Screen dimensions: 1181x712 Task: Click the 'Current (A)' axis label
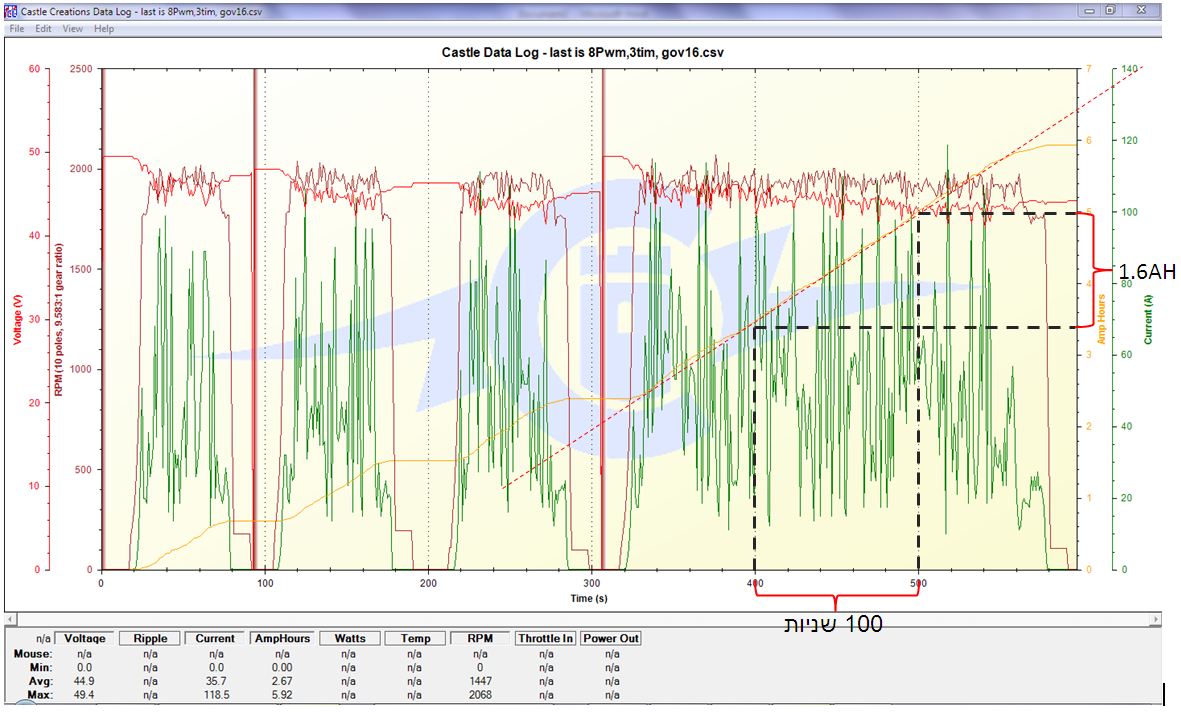pos(1148,319)
